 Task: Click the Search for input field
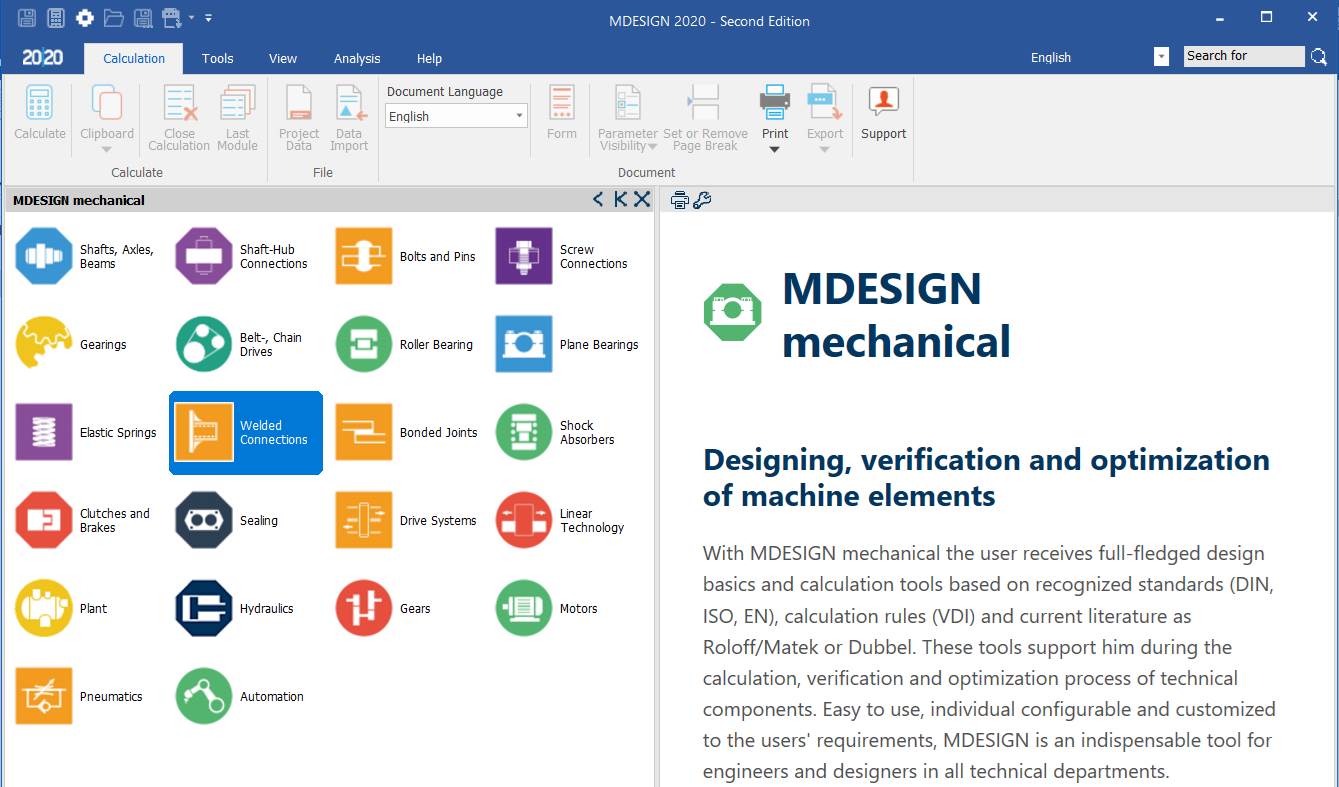(1244, 56)
